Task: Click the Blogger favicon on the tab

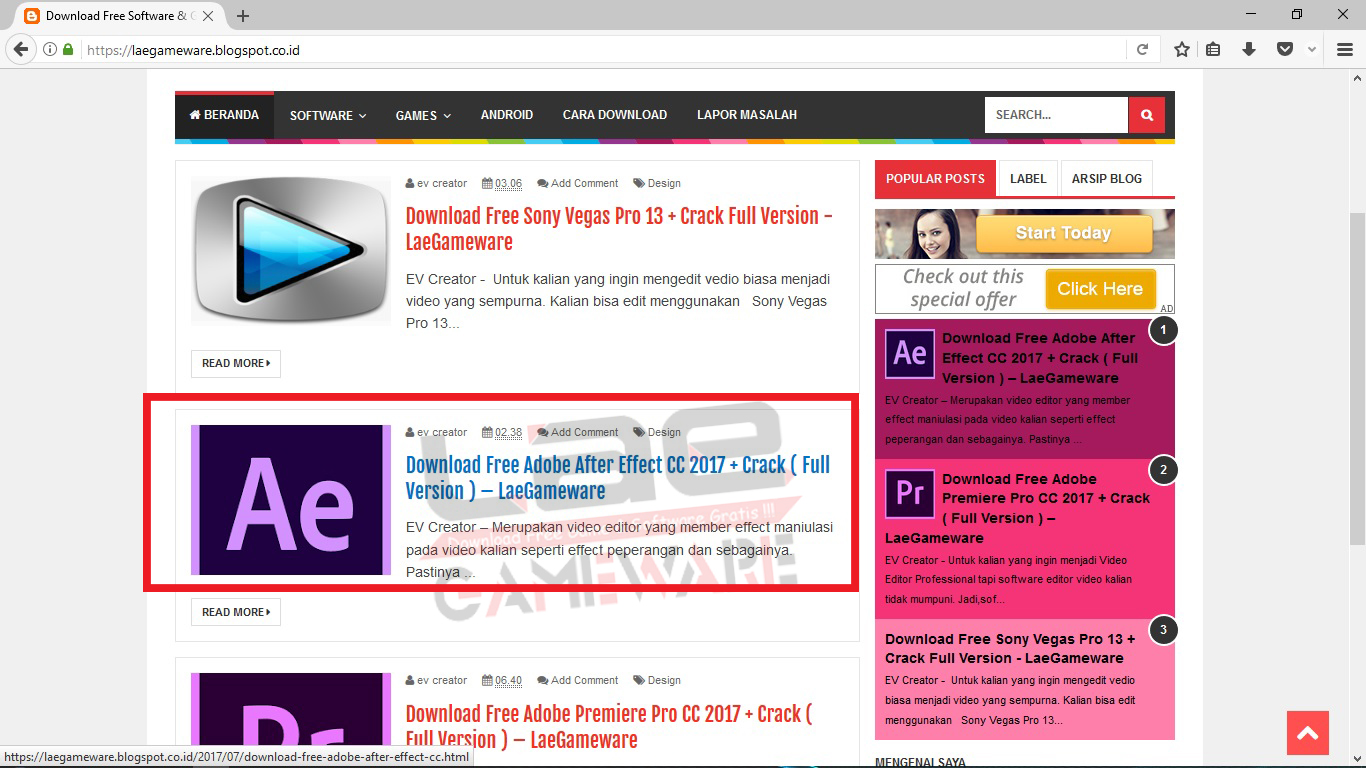Action: coord(32,16)
